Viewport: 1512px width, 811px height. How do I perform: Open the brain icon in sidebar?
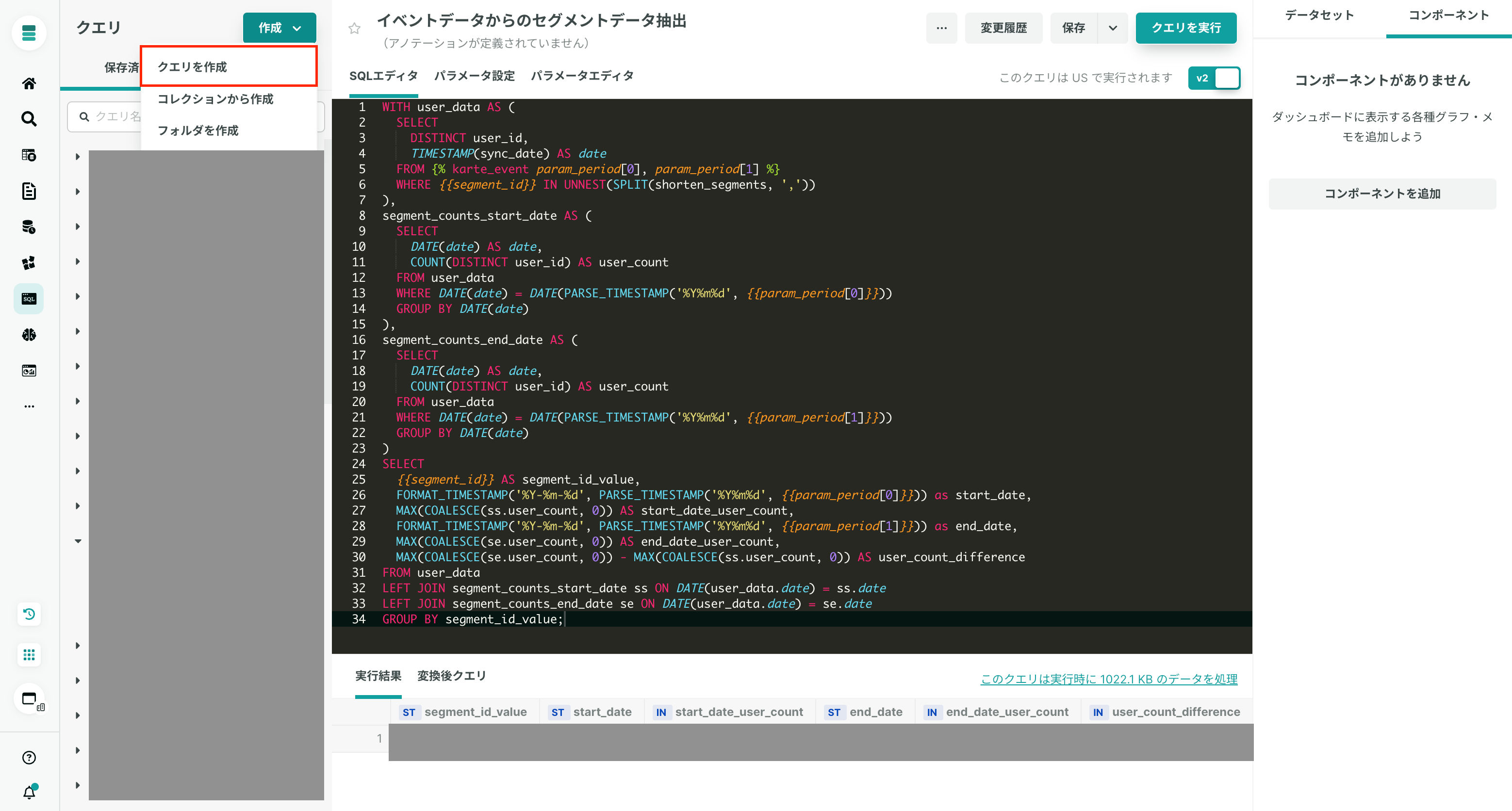[x=29, y=335]
